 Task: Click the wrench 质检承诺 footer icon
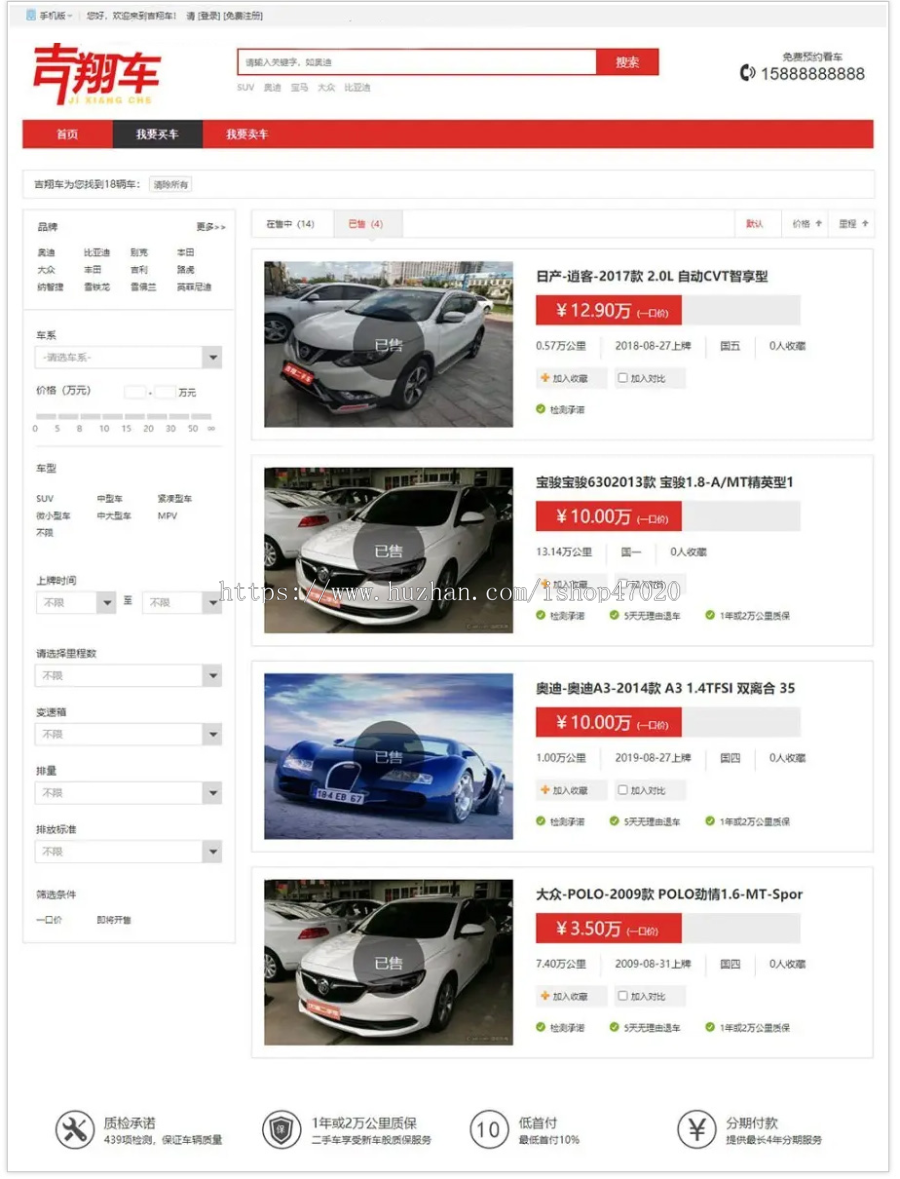[74, 1129]
